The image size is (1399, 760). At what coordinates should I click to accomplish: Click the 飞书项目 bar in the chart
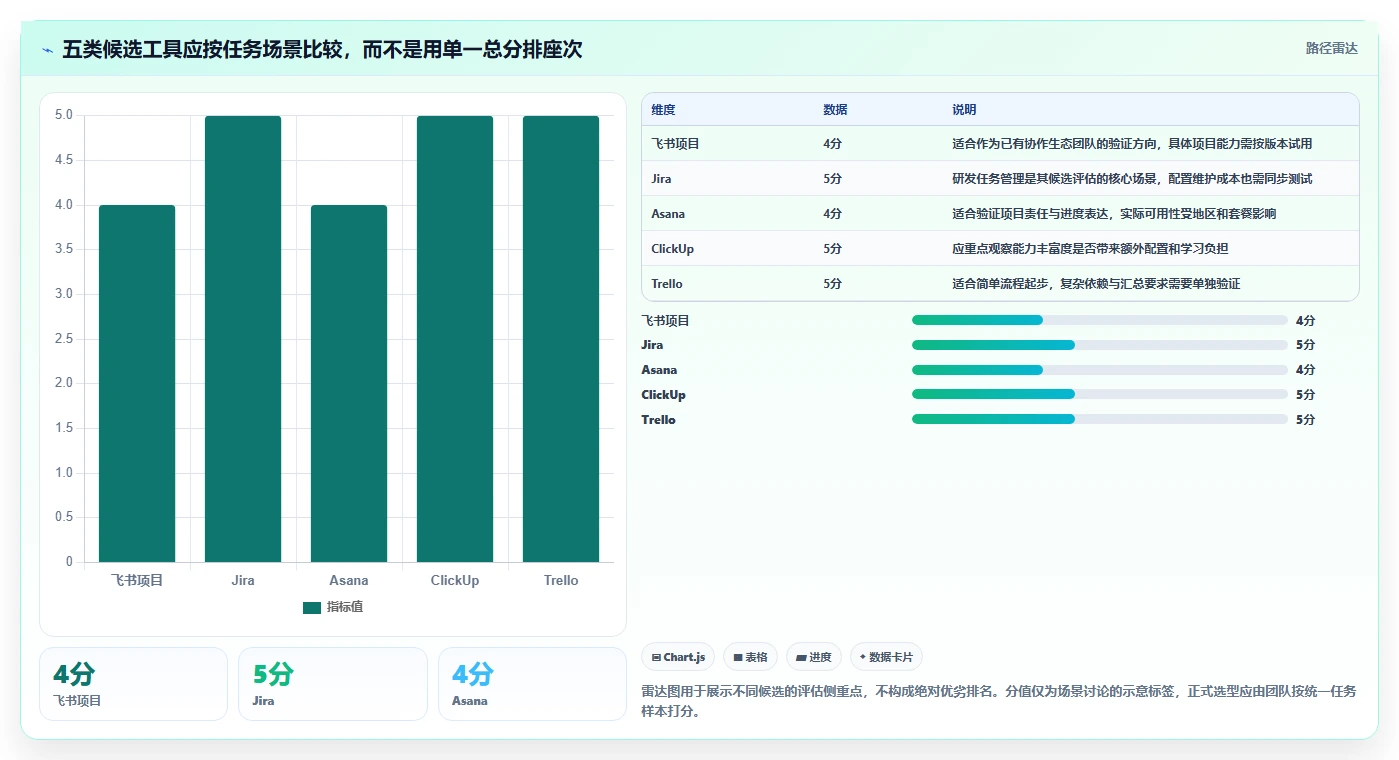137,383
